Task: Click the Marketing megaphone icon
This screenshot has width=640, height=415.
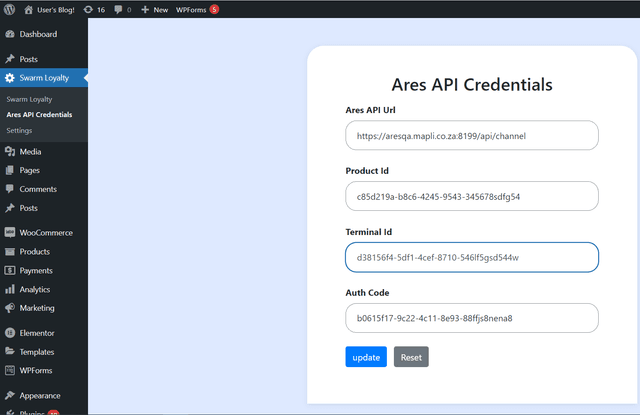Action: [x=10, y=308]
